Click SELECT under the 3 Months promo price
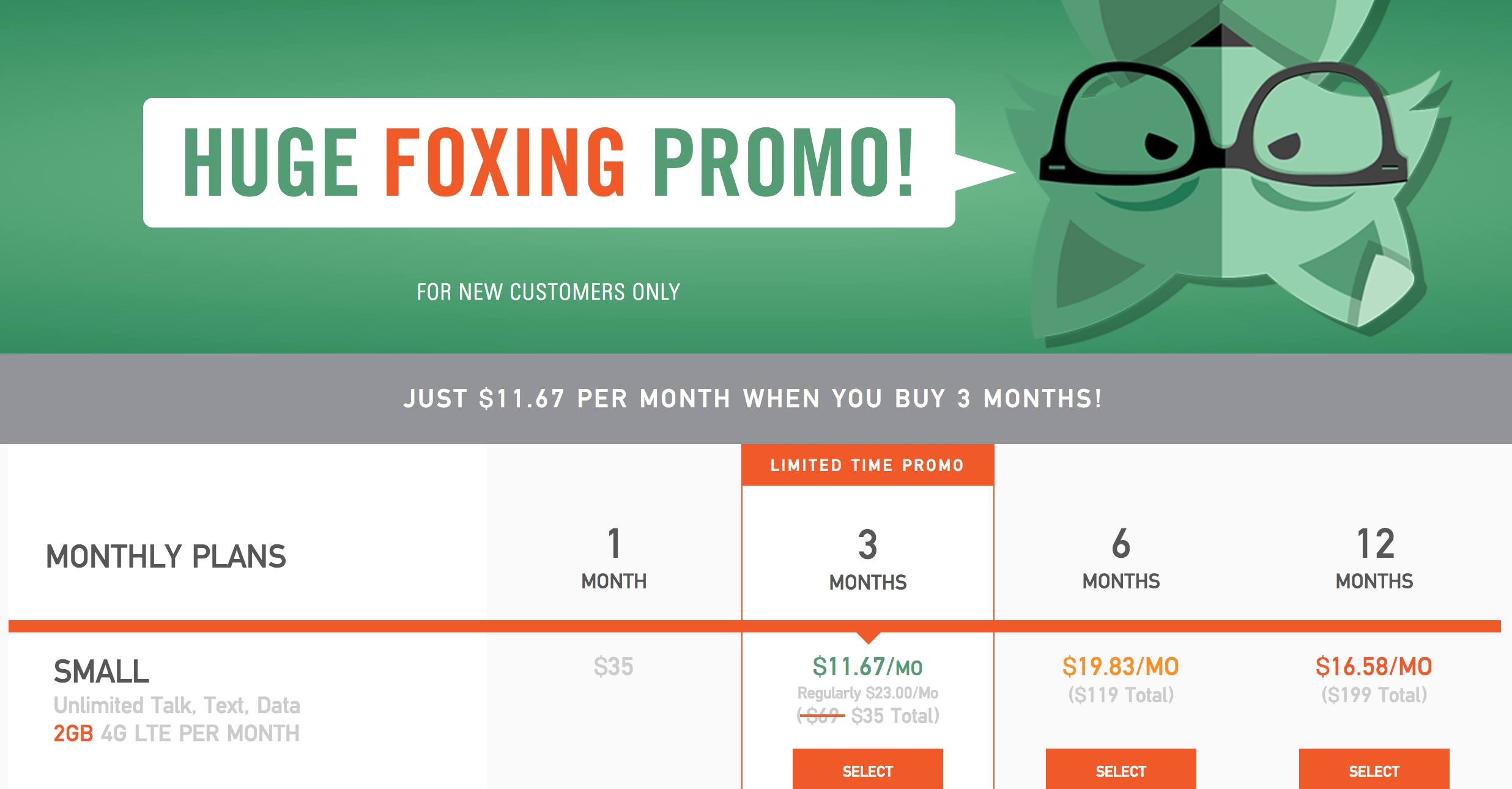This screenshot has height=789, width=1512. [867, 771]
